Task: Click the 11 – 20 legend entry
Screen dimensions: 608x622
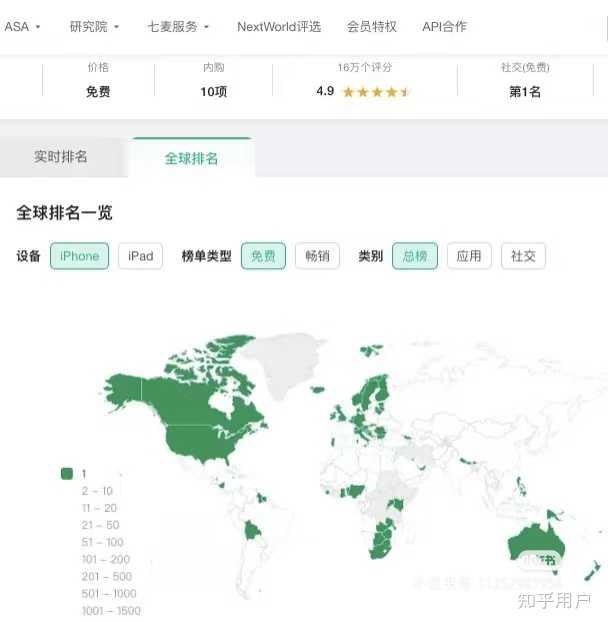Action: tap(99, 508)
